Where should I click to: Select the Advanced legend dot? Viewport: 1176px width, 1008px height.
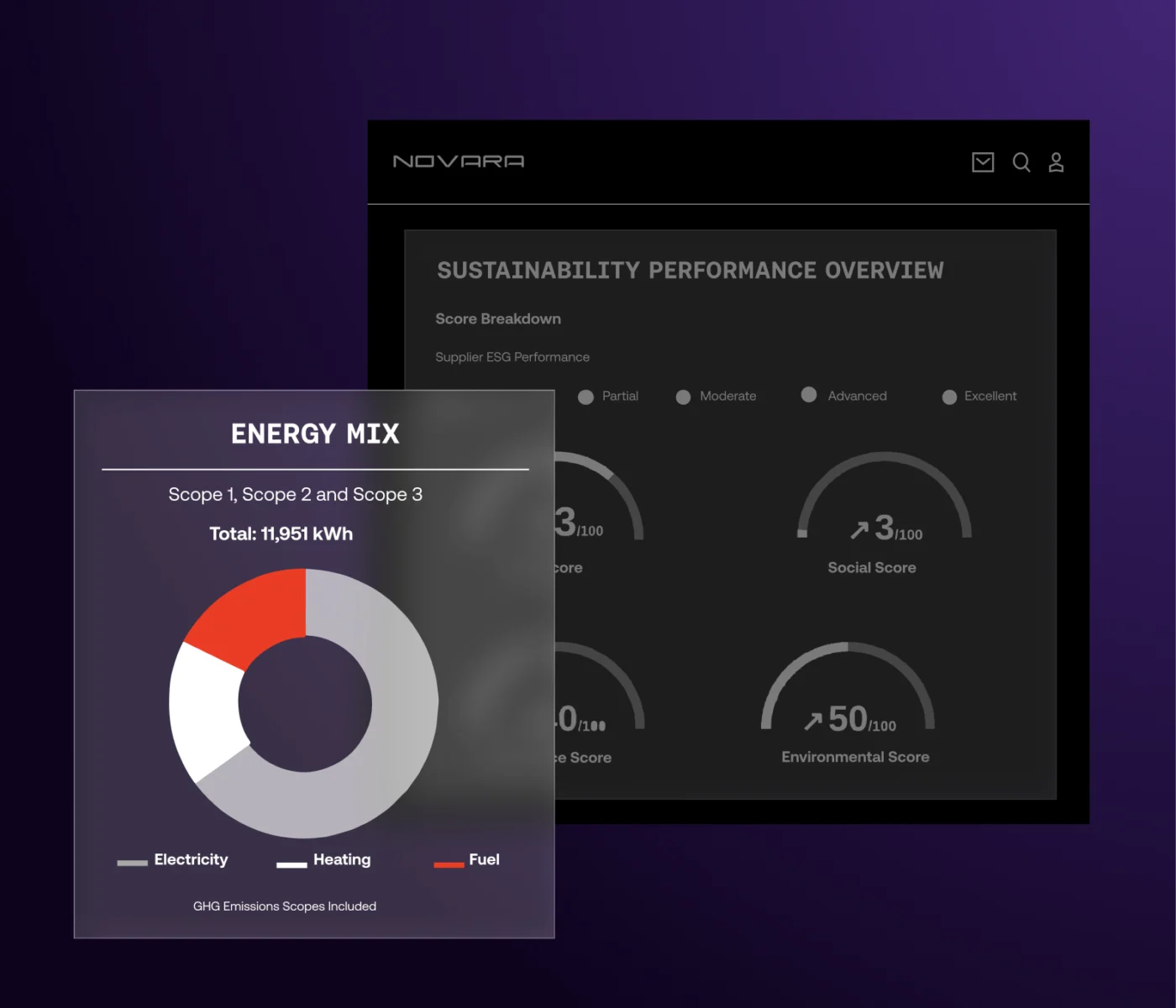809,395
